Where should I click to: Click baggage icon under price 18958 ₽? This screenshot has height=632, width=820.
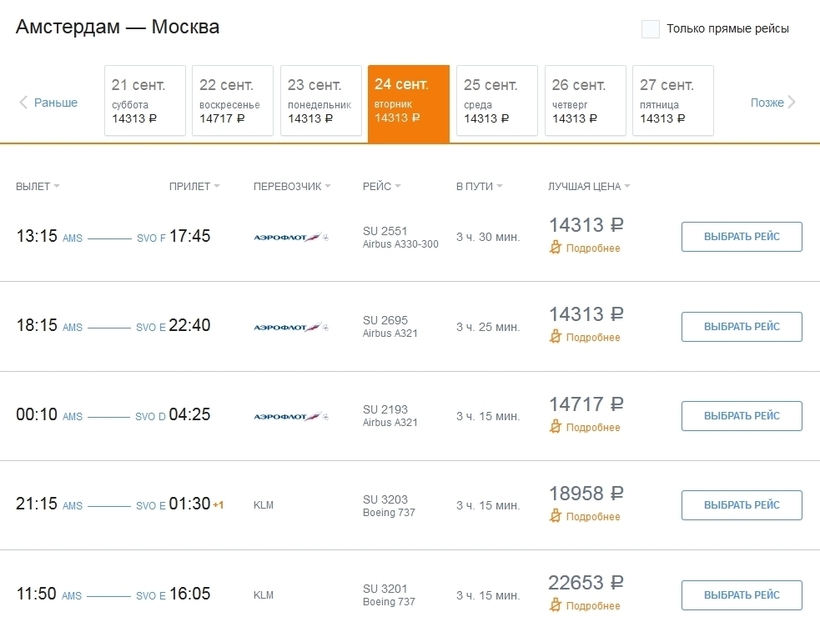(556, 516)
